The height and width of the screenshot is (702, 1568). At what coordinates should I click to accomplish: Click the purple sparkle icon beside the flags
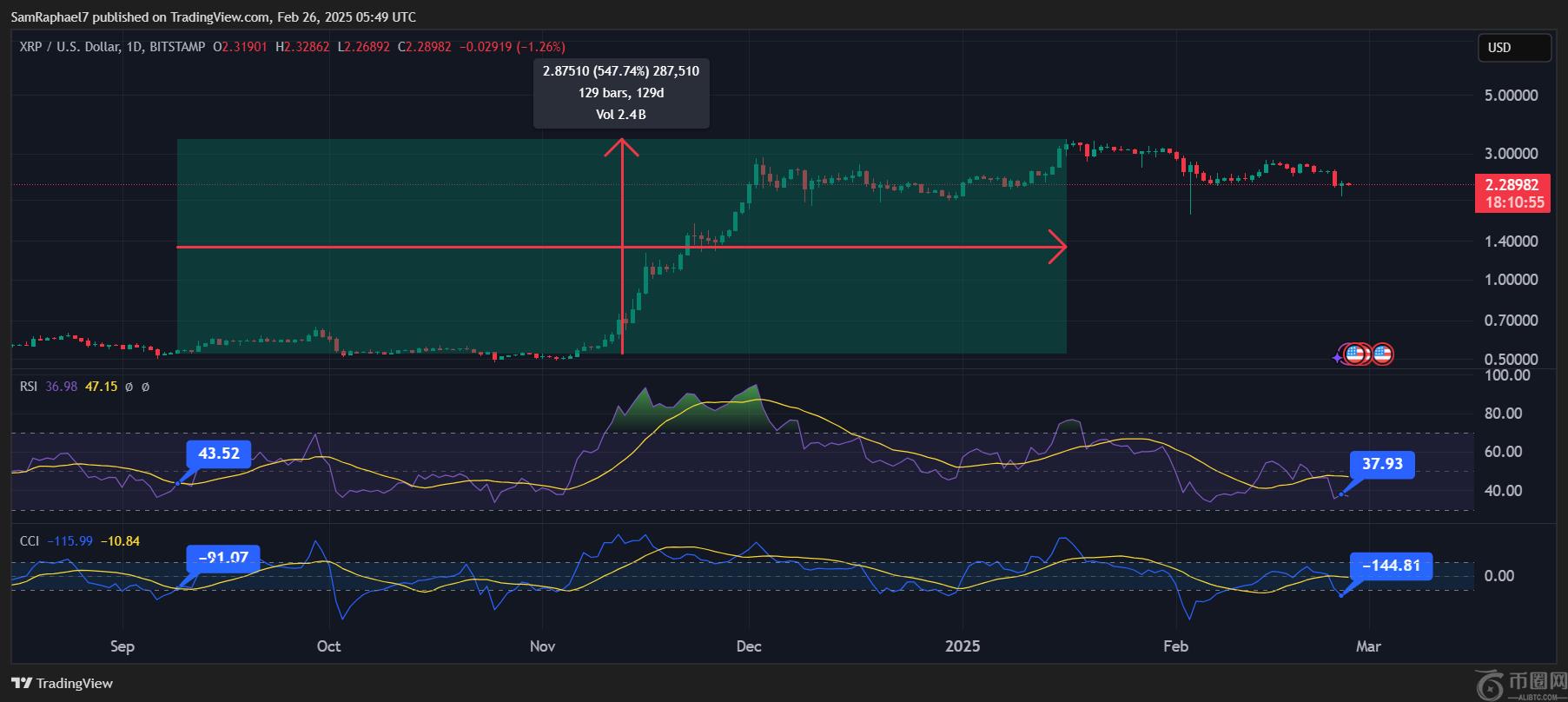[1337, 357]
